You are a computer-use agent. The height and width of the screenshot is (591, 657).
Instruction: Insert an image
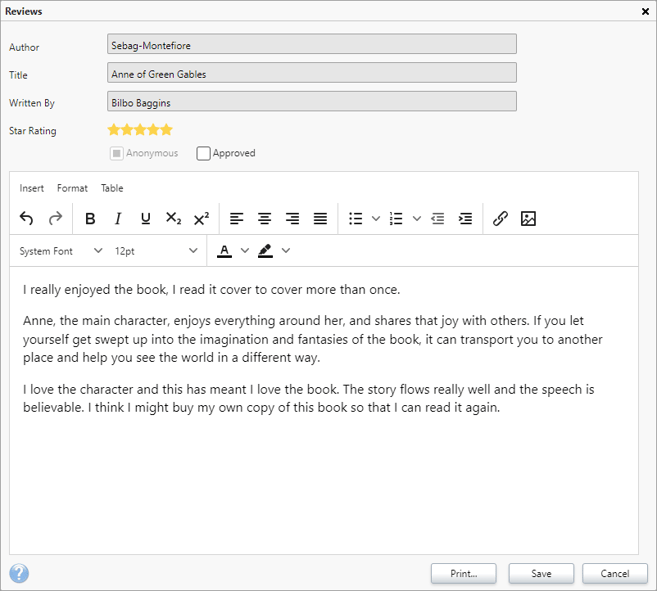point(528,218)
